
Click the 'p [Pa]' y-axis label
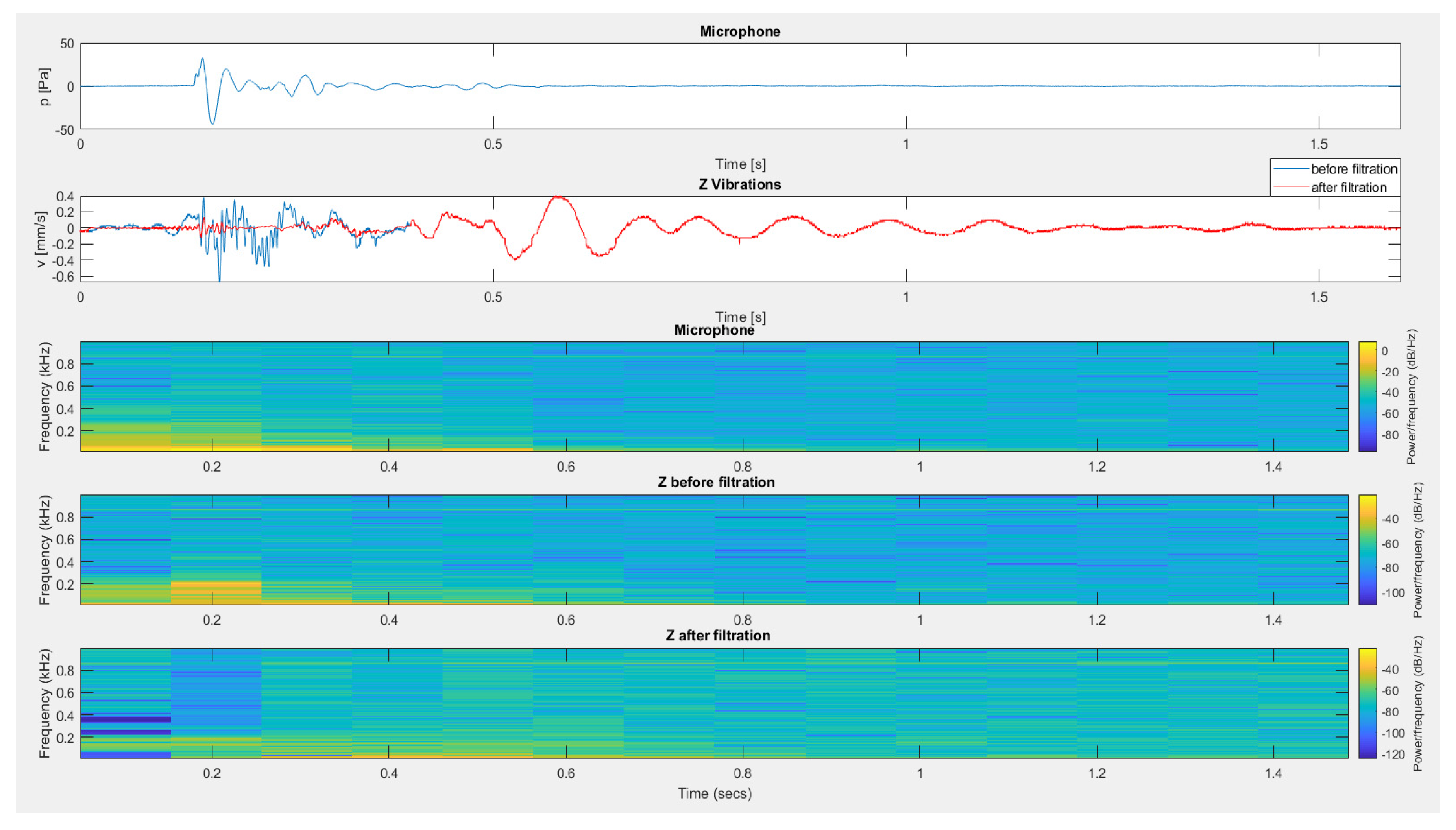coord(44,87)
